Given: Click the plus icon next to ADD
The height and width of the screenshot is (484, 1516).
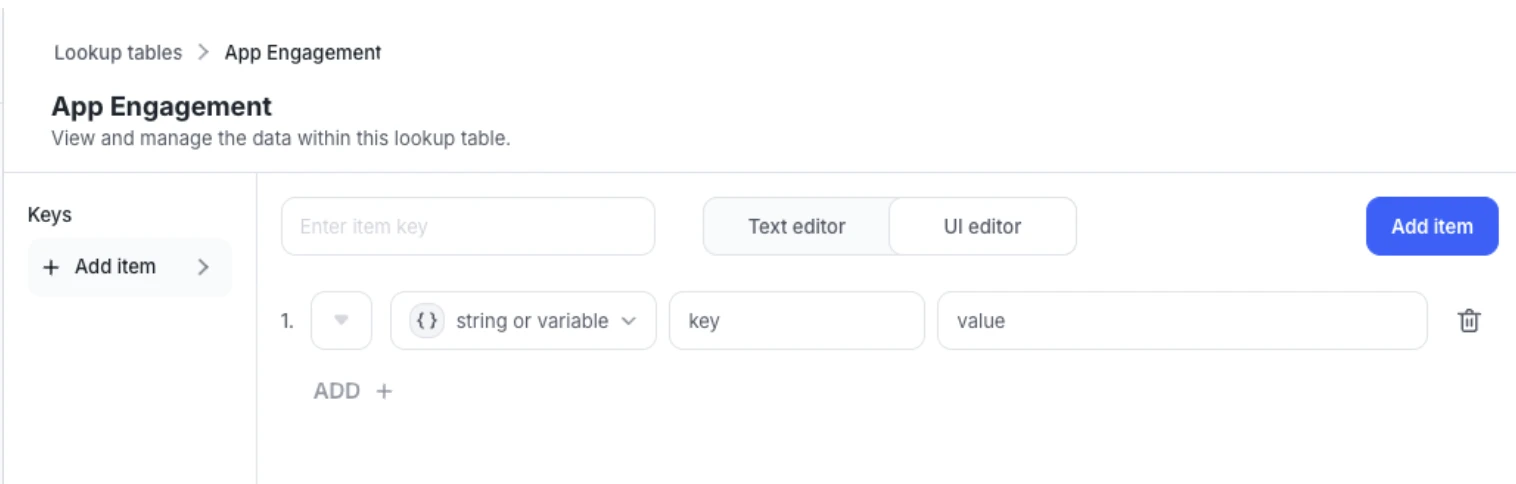Looking at the screenshot, I should point(384,391).
